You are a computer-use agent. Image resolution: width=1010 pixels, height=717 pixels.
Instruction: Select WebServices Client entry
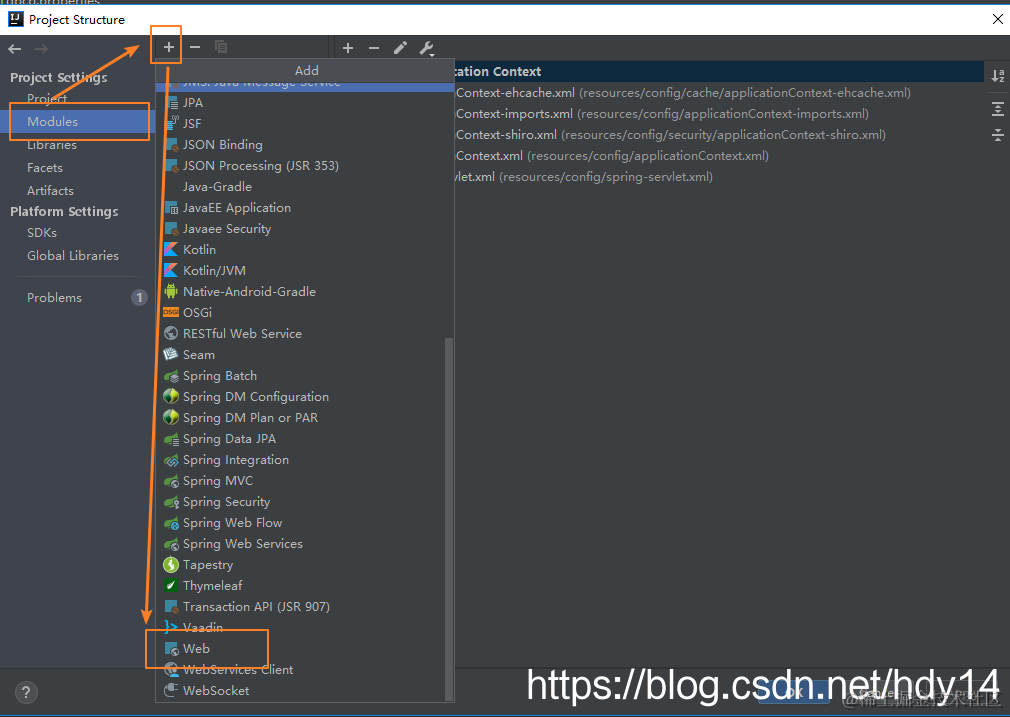tap(301, 670)
